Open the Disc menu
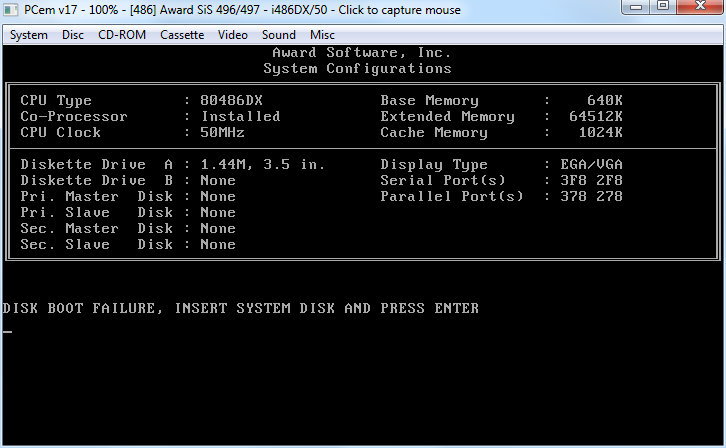Screen dimensions: 726x448 point(73,35)
